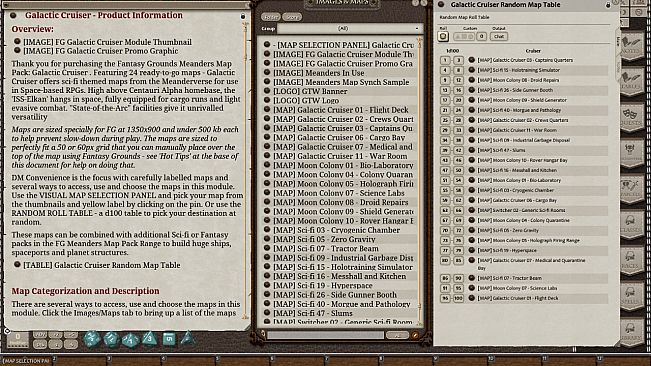Select Moon Colony 10 - Rover Hangar Bay table row
This screenshot has width=651, height=366.
[x=523, y=160]
